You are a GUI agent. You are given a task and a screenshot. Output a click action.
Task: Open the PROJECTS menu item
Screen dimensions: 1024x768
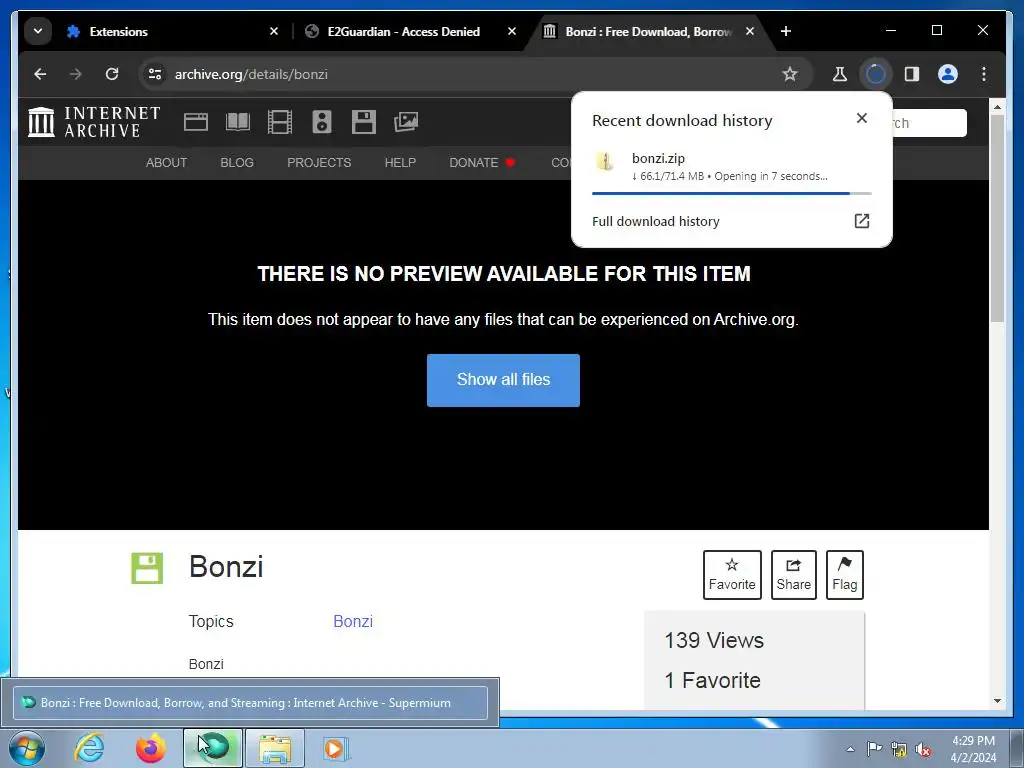pos(319,163)
